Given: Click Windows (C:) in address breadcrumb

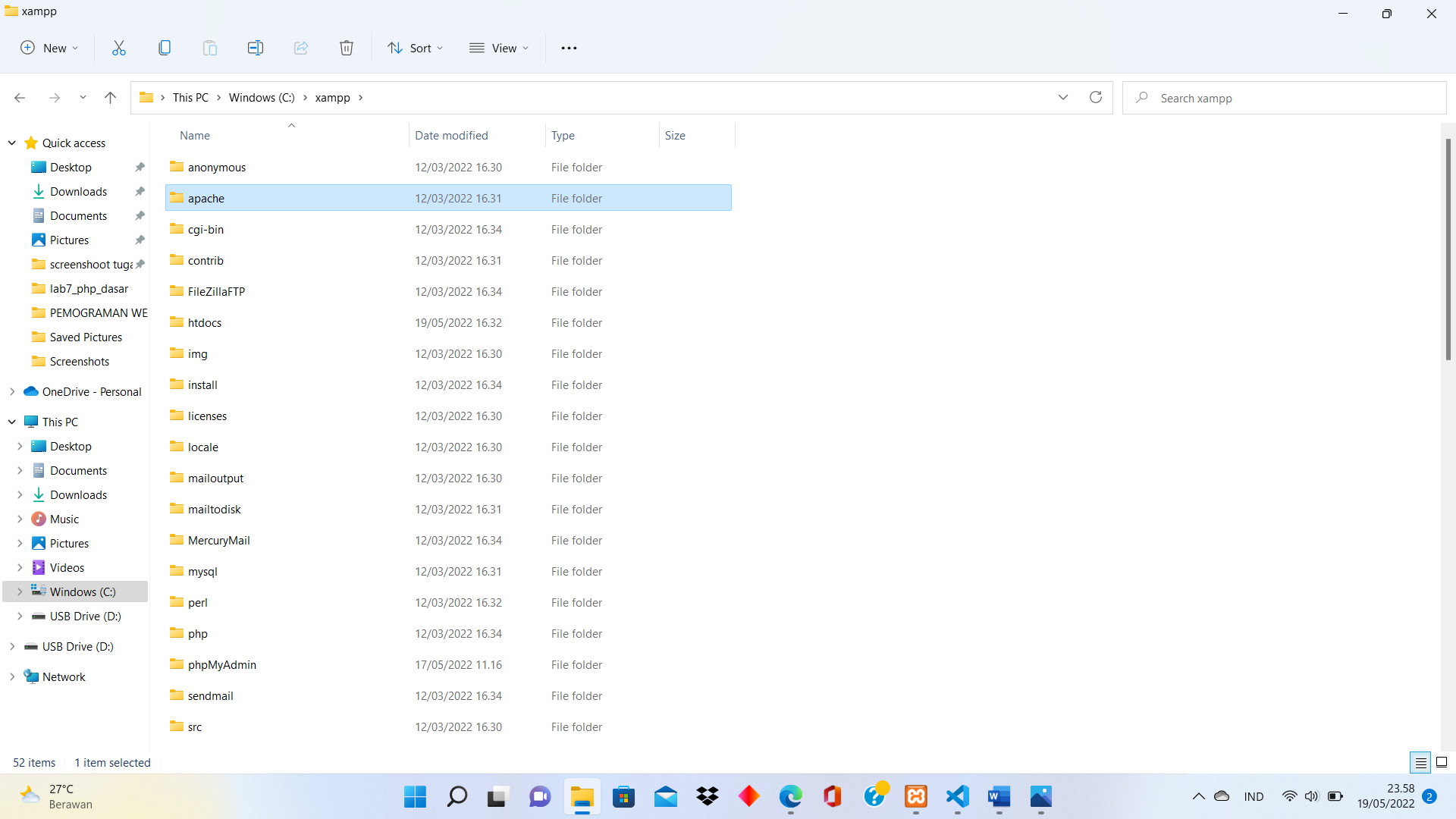Looking at the screenshot, I should 262,97.
